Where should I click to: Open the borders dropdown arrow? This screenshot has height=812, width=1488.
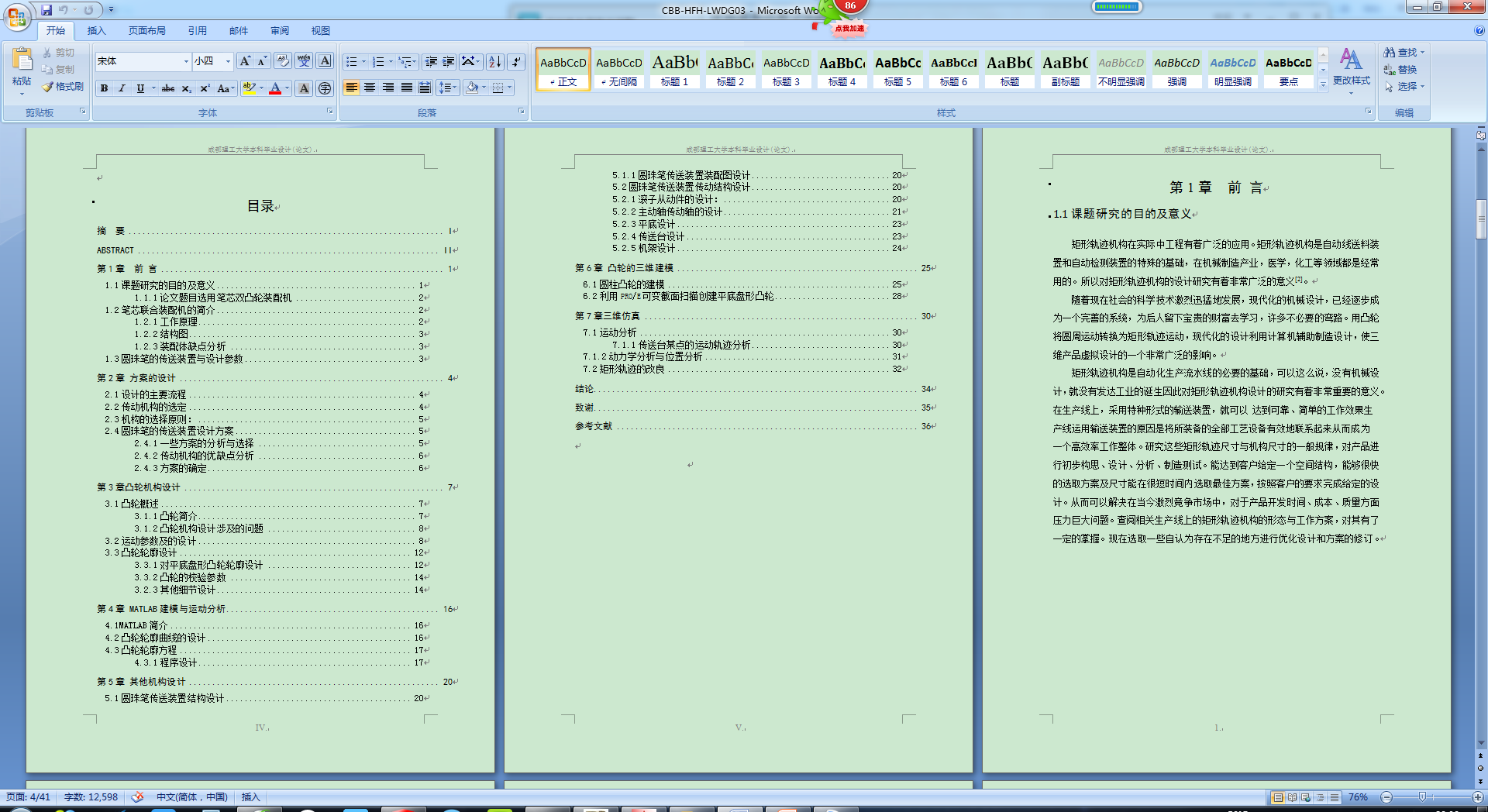coord(509,88)
